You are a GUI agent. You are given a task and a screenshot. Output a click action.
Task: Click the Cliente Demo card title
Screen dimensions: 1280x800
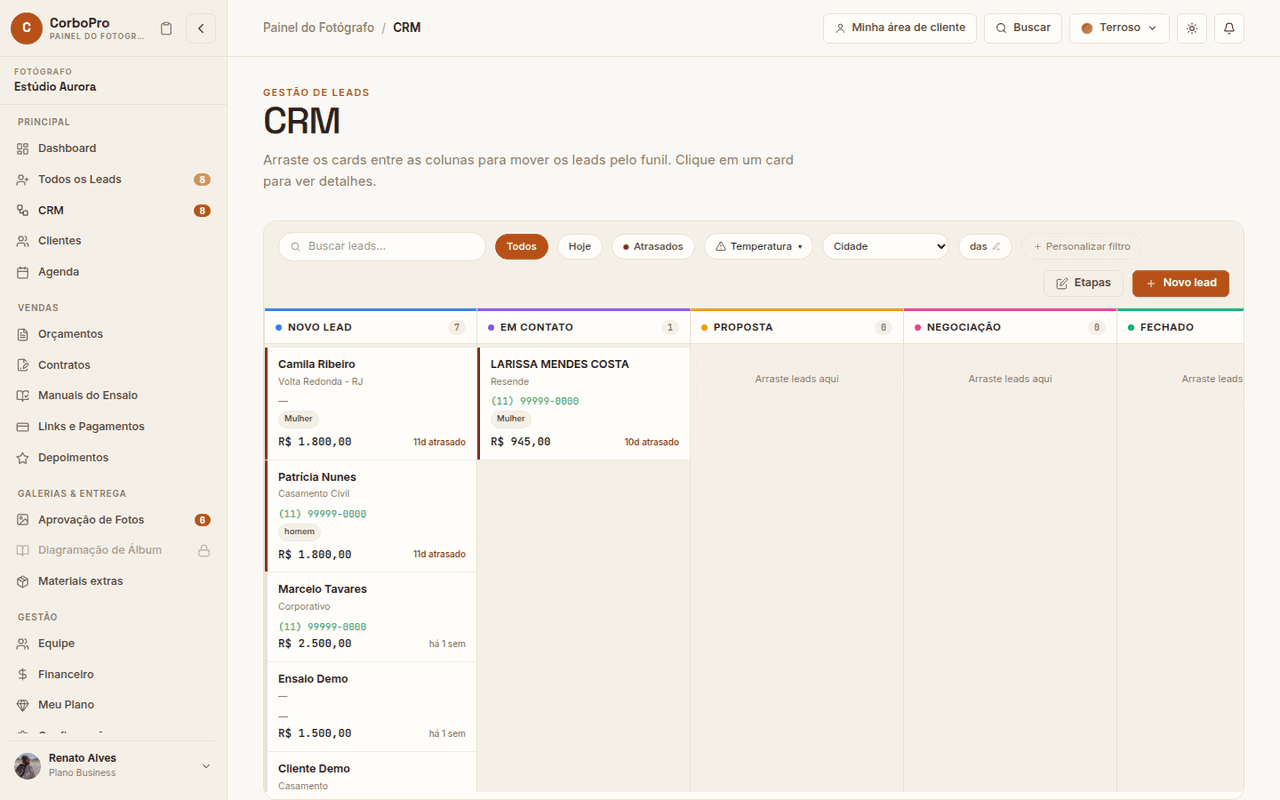[314, 769]
